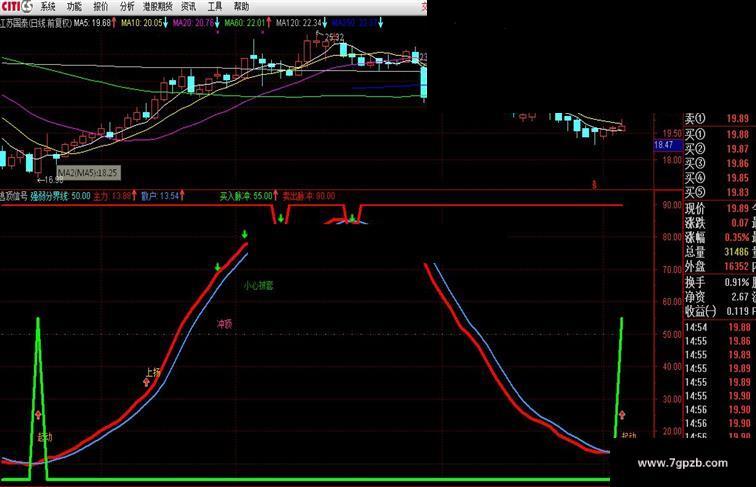Select the MA60: 22.01 indicator label
The image size is (756, 487).
244,23
